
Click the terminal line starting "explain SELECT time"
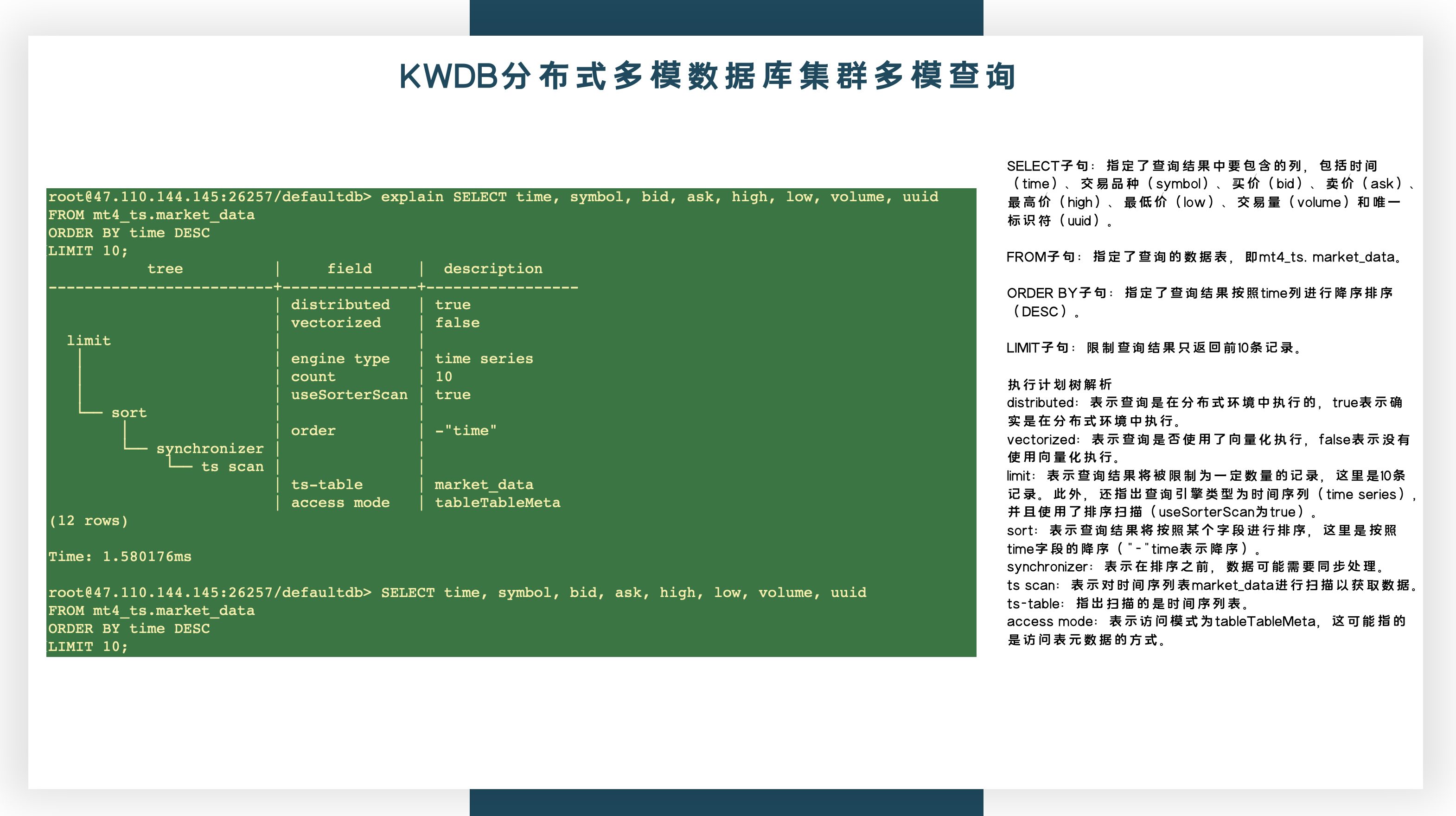click(x=493, y=197)
